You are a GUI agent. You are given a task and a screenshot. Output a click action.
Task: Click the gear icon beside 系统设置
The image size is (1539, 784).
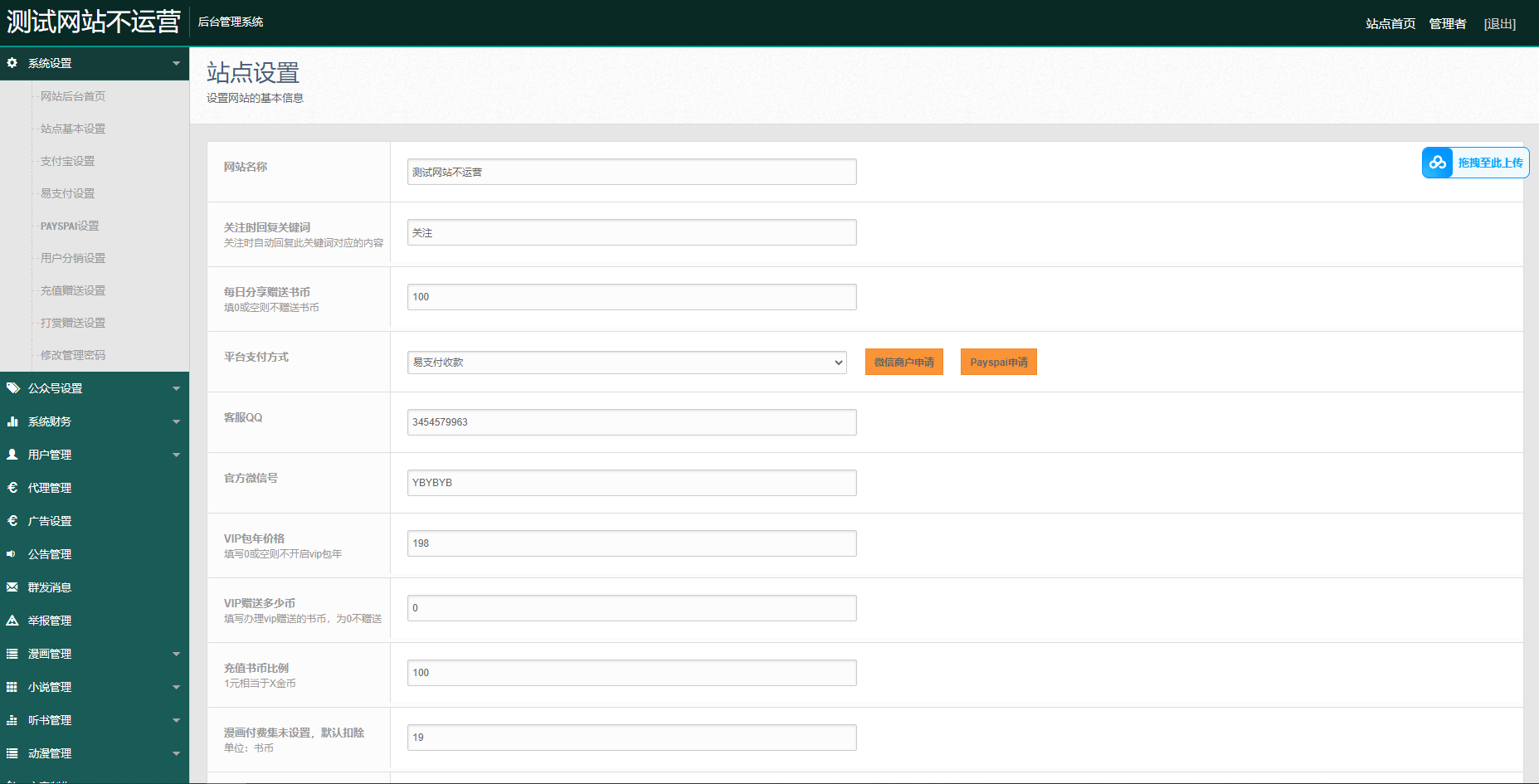[12, 63]
